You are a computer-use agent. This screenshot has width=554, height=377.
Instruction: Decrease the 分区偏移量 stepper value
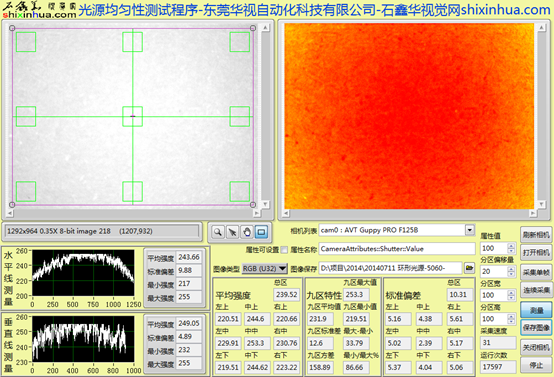point(511,274)
